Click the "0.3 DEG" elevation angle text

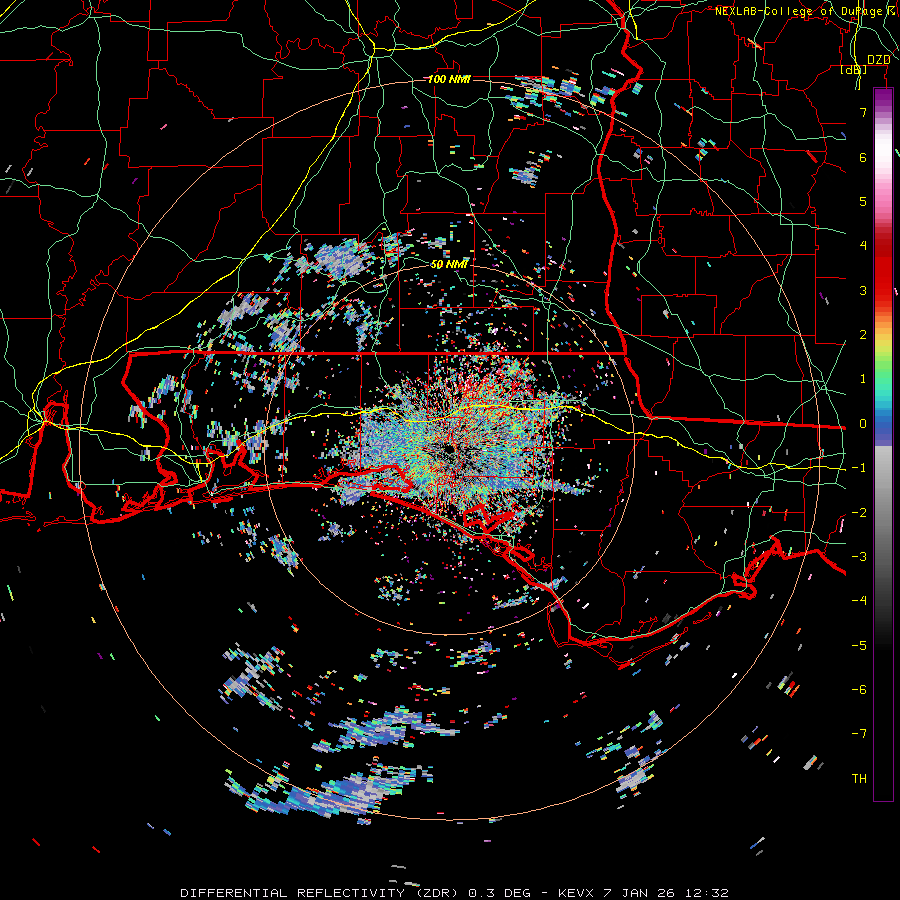click(x=501, y=893)
